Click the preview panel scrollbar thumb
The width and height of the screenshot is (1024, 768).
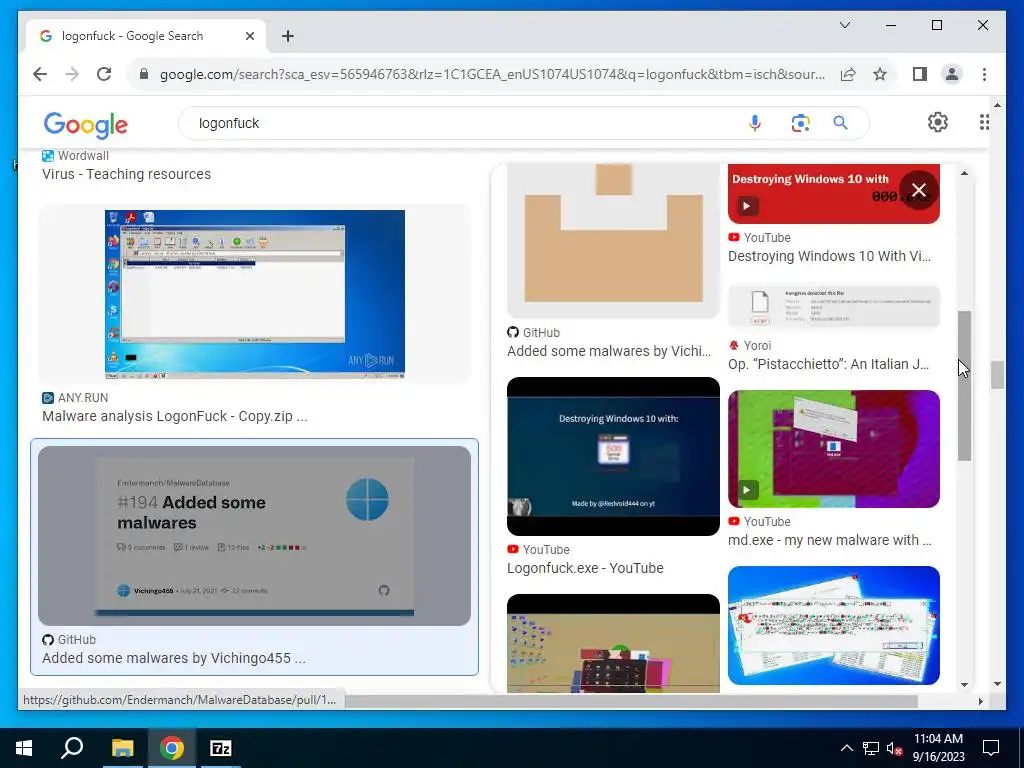pos(965,385)
